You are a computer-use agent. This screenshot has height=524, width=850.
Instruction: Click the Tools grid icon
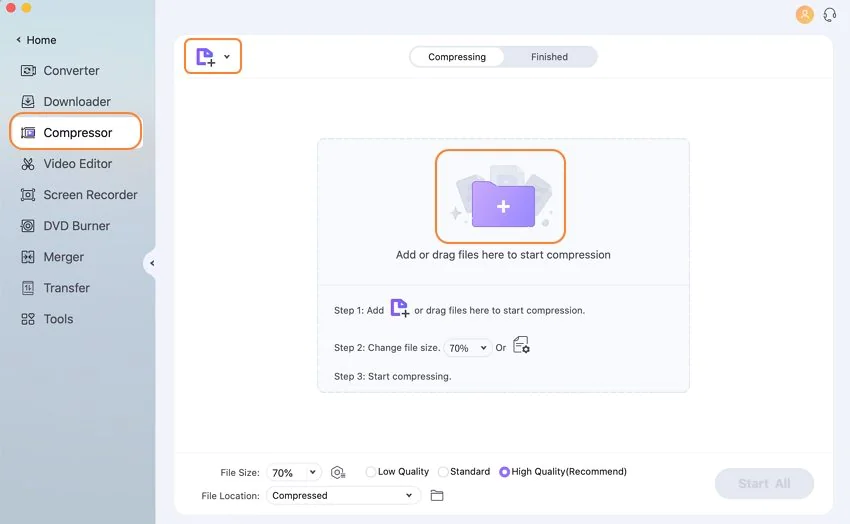click(28, 319)
